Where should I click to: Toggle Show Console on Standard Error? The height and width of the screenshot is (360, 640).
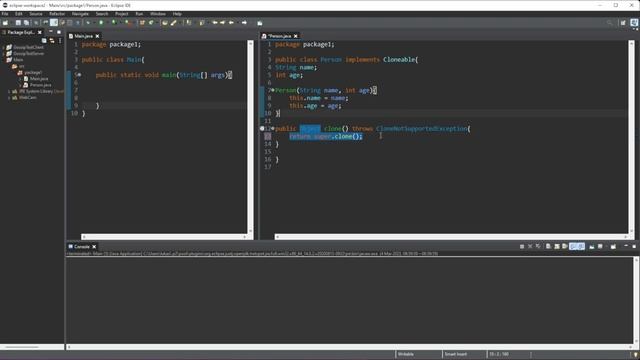point(581,247)
